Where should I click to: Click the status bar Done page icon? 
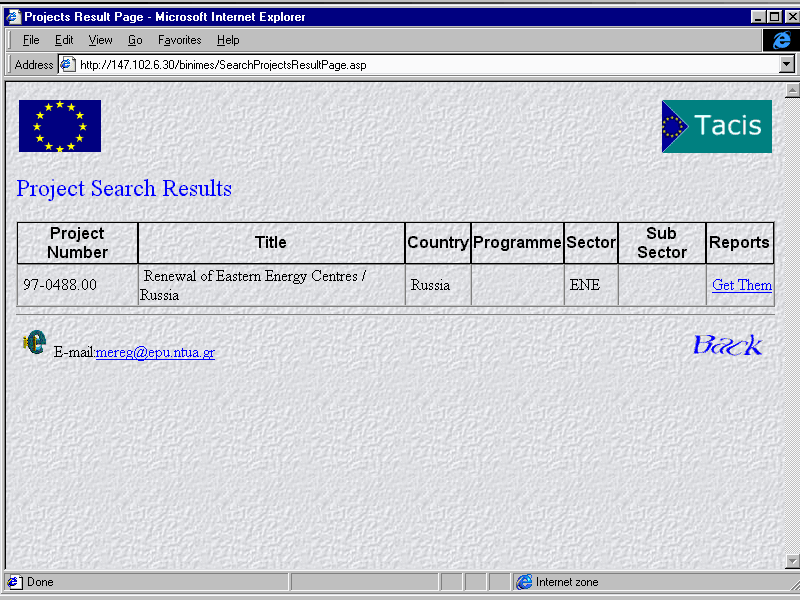(14, 582)
